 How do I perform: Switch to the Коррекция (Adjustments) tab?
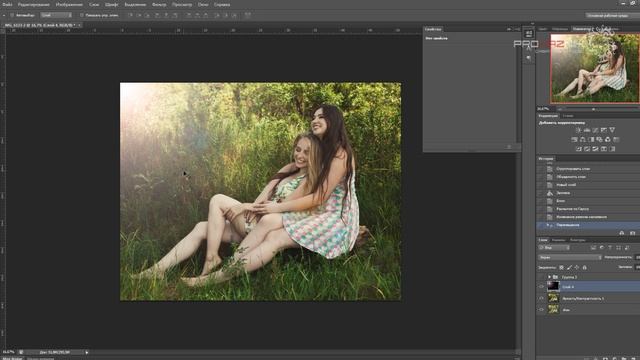(548, 116)
